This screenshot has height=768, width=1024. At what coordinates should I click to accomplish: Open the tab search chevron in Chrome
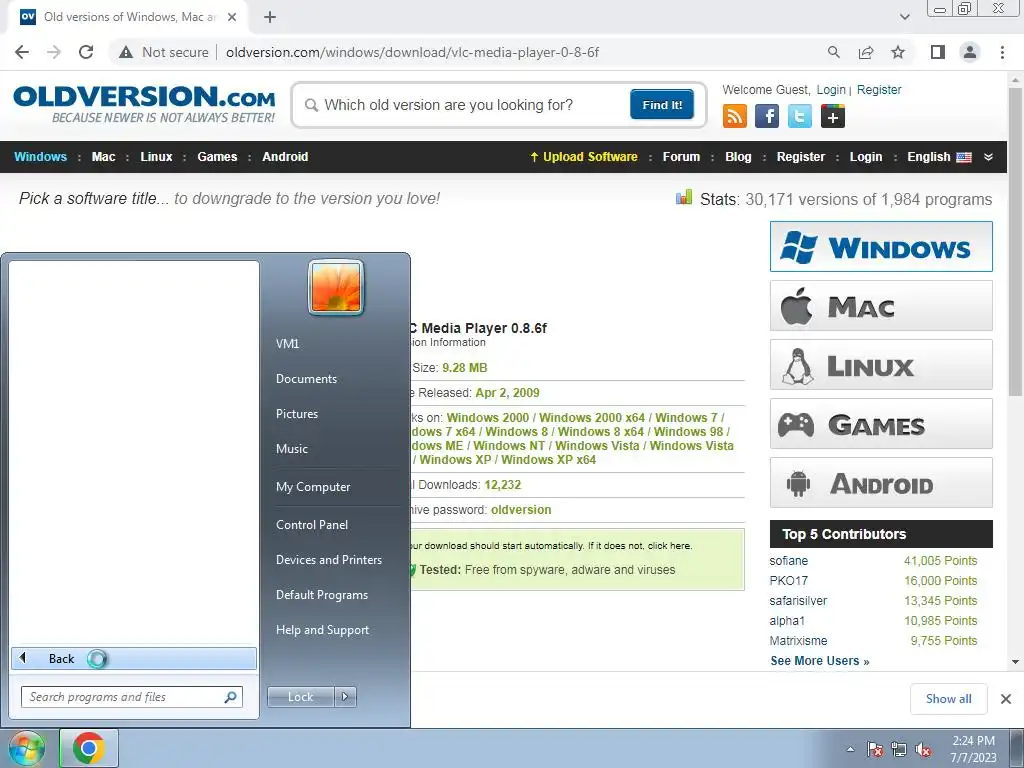tap(904, 17)
